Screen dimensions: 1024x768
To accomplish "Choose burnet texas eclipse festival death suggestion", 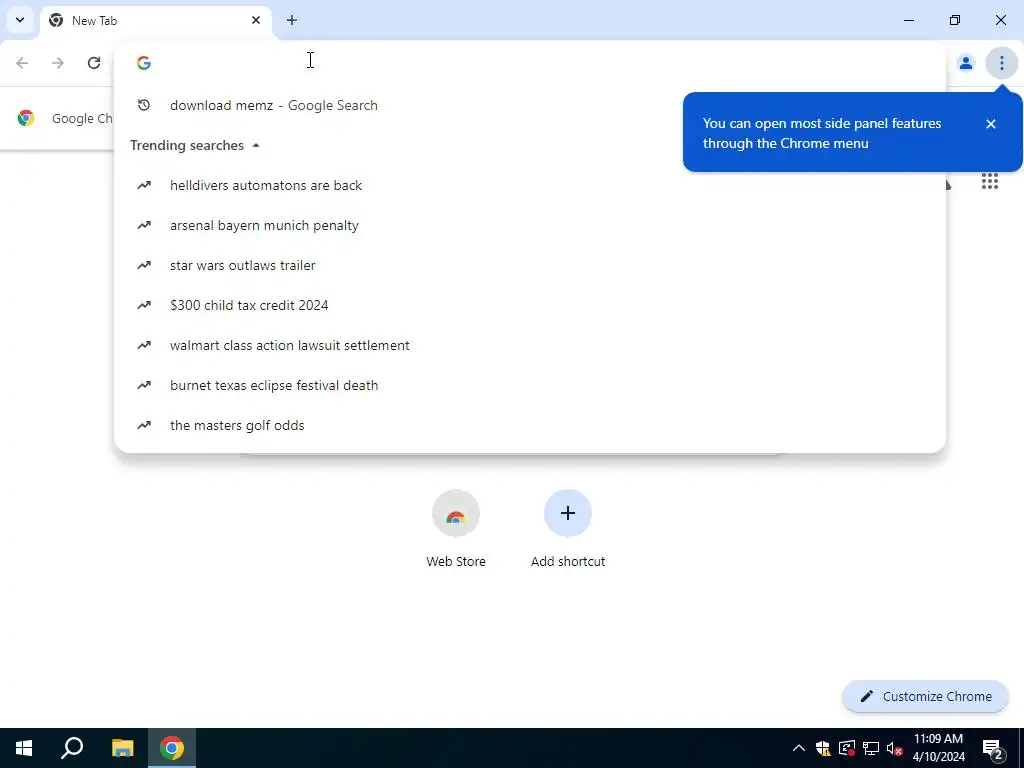I will pyautogui.click(x=530, y=385).
